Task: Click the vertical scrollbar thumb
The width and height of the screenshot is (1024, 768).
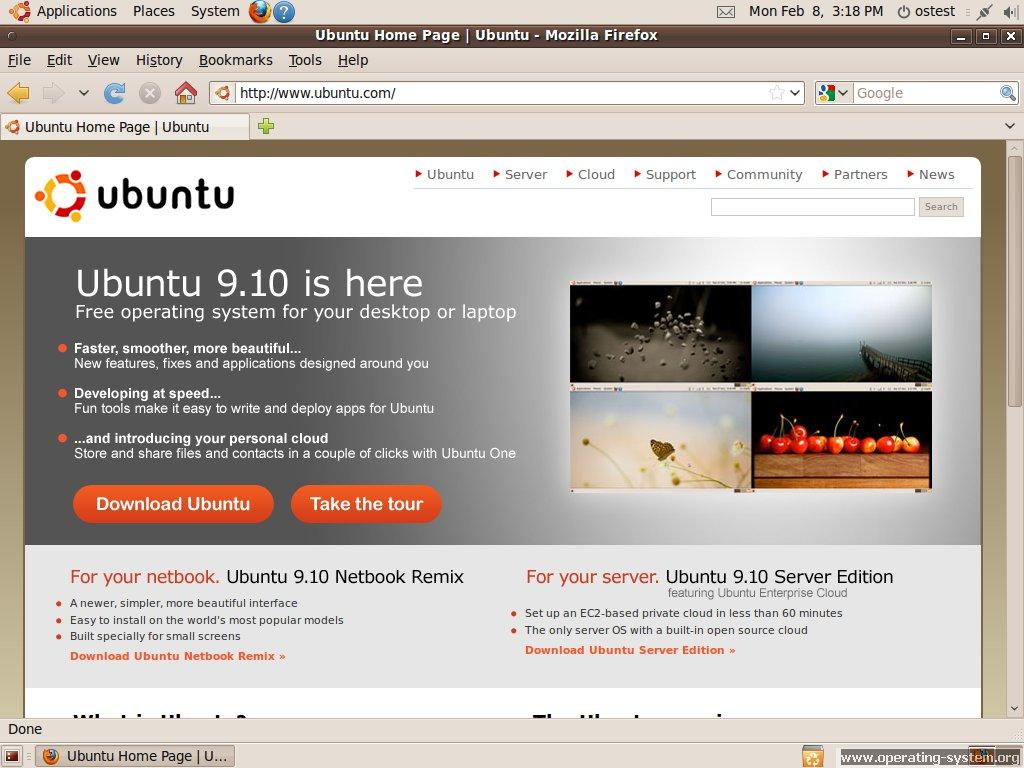Action: [1014, 281]
